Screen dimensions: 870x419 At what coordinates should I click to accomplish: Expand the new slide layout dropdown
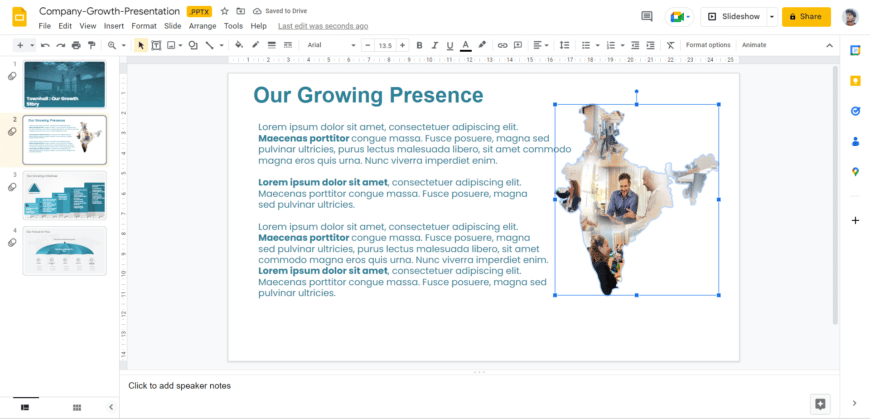[x=33, y=45]
